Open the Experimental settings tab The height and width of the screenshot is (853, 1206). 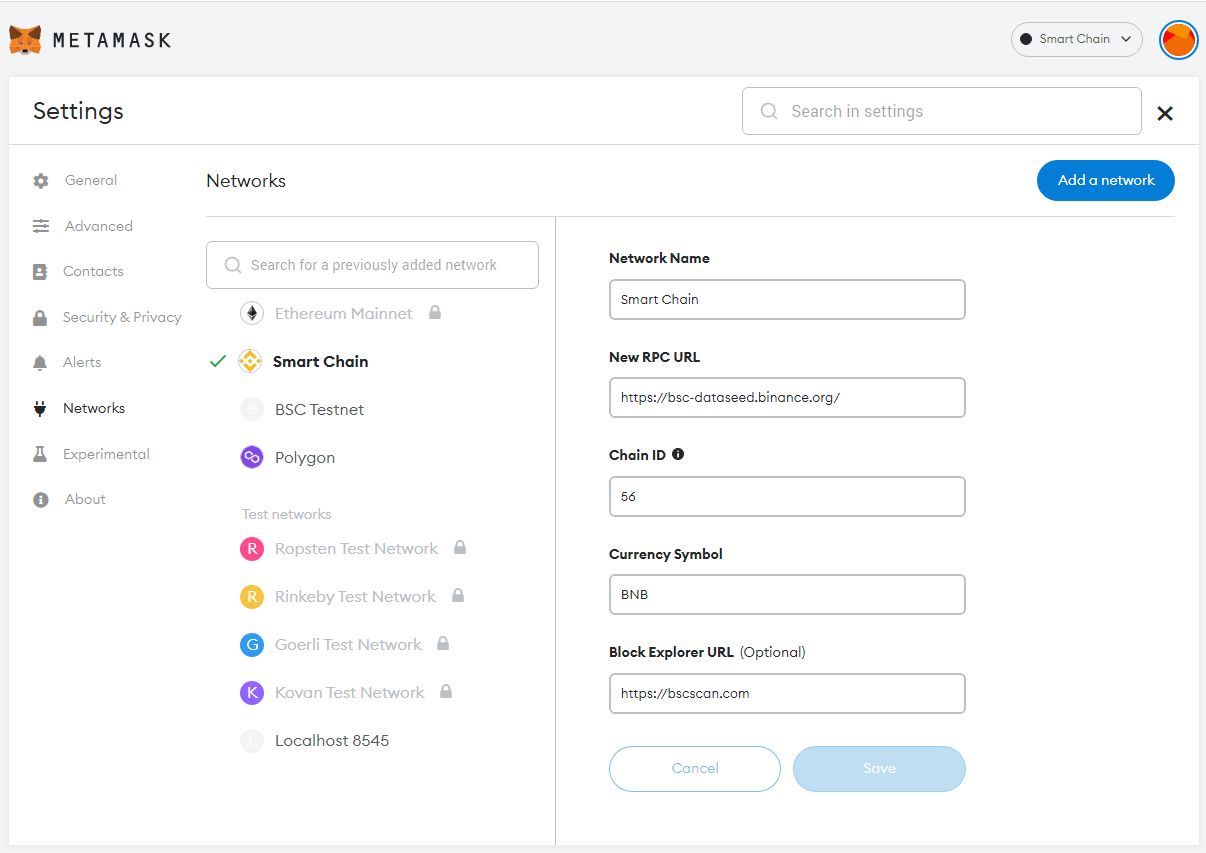pos(106,454)
